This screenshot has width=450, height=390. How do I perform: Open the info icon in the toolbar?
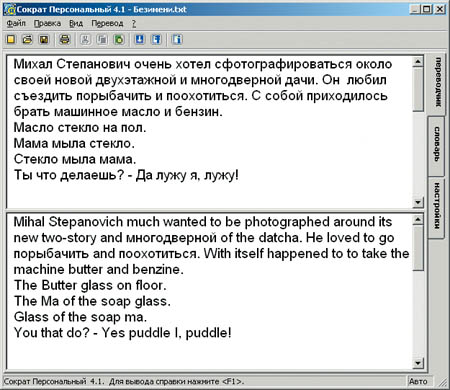(177, 40)
